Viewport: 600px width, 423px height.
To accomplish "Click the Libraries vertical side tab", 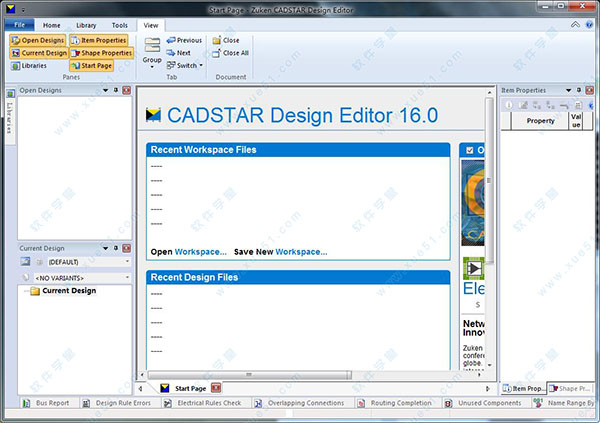I will 10,116.
